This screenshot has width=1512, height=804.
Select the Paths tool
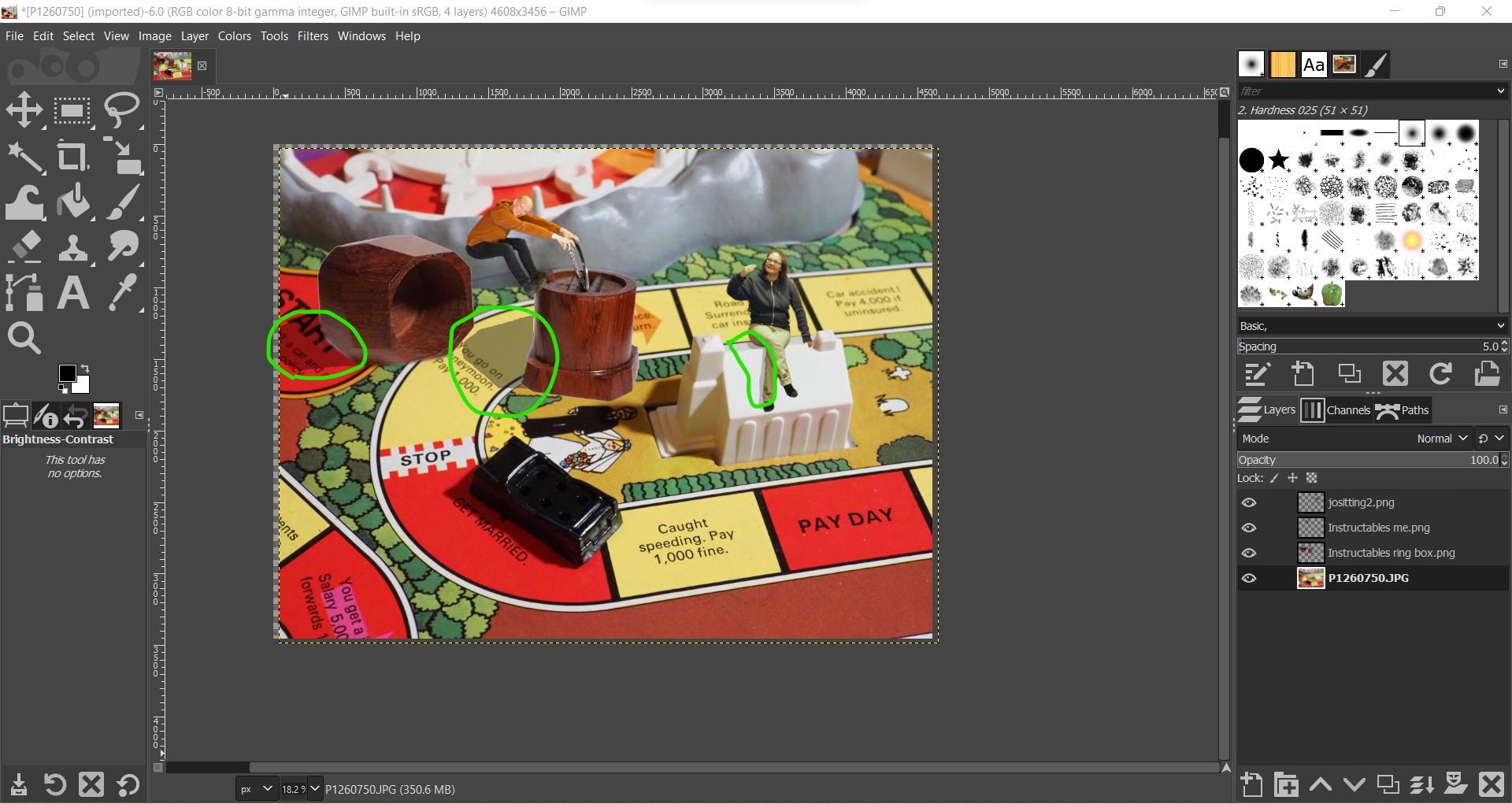point(25,293)
